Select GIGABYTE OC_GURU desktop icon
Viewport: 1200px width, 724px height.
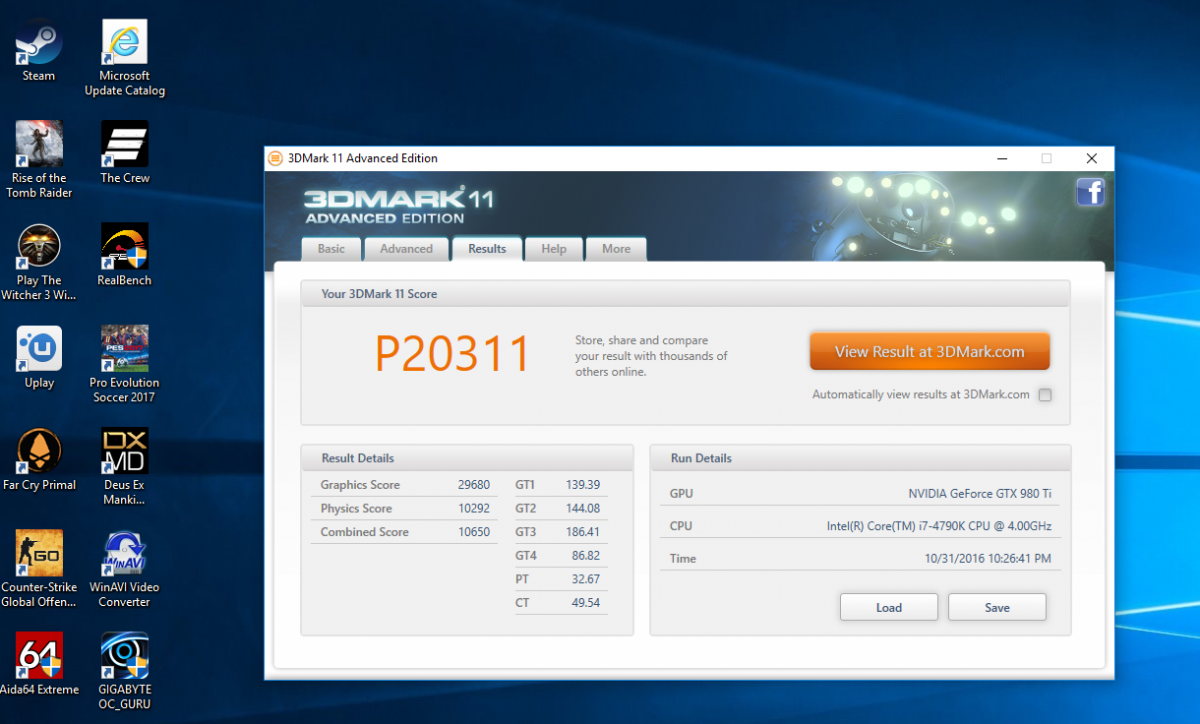click(x=125, y=671)
